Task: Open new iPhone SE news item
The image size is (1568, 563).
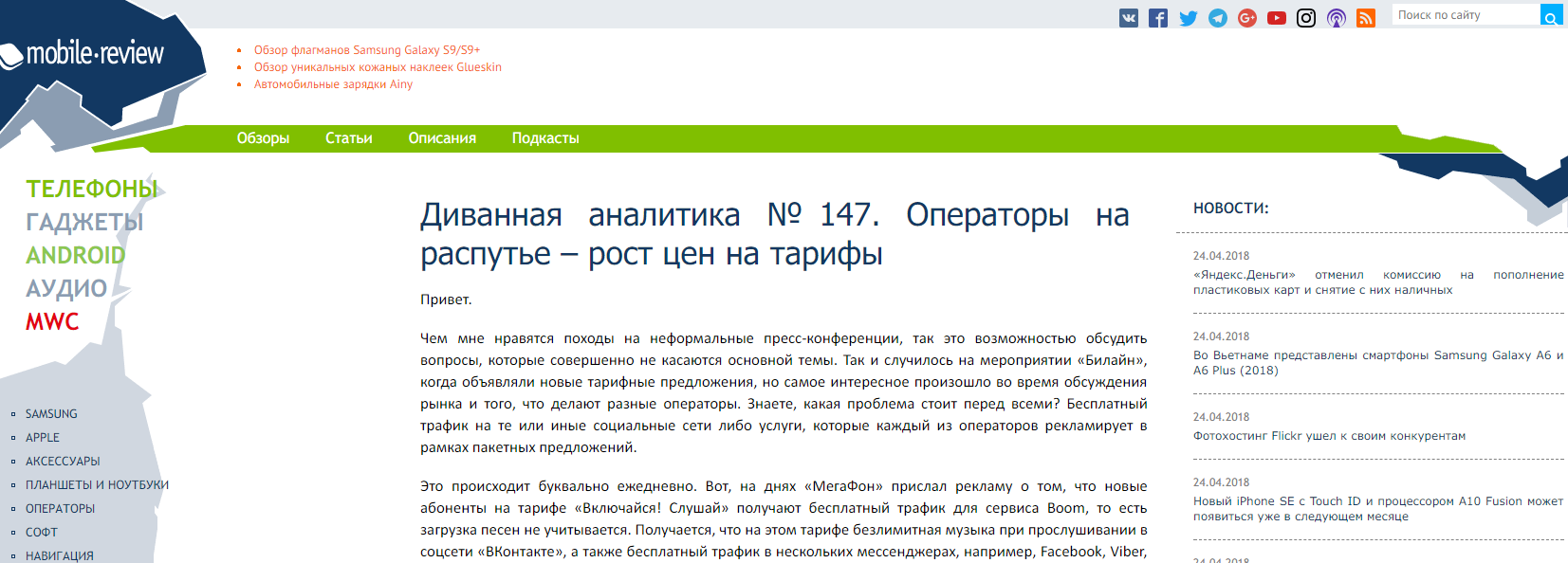Action: pyautogui.click(x=1378, y=509)
